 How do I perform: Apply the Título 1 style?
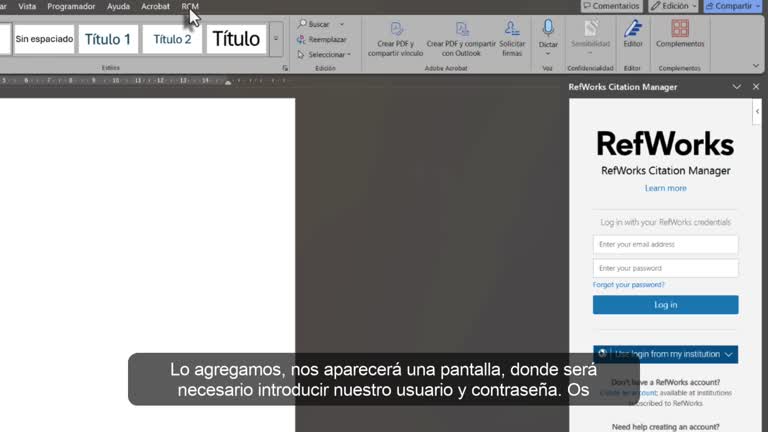pos(108,39)
